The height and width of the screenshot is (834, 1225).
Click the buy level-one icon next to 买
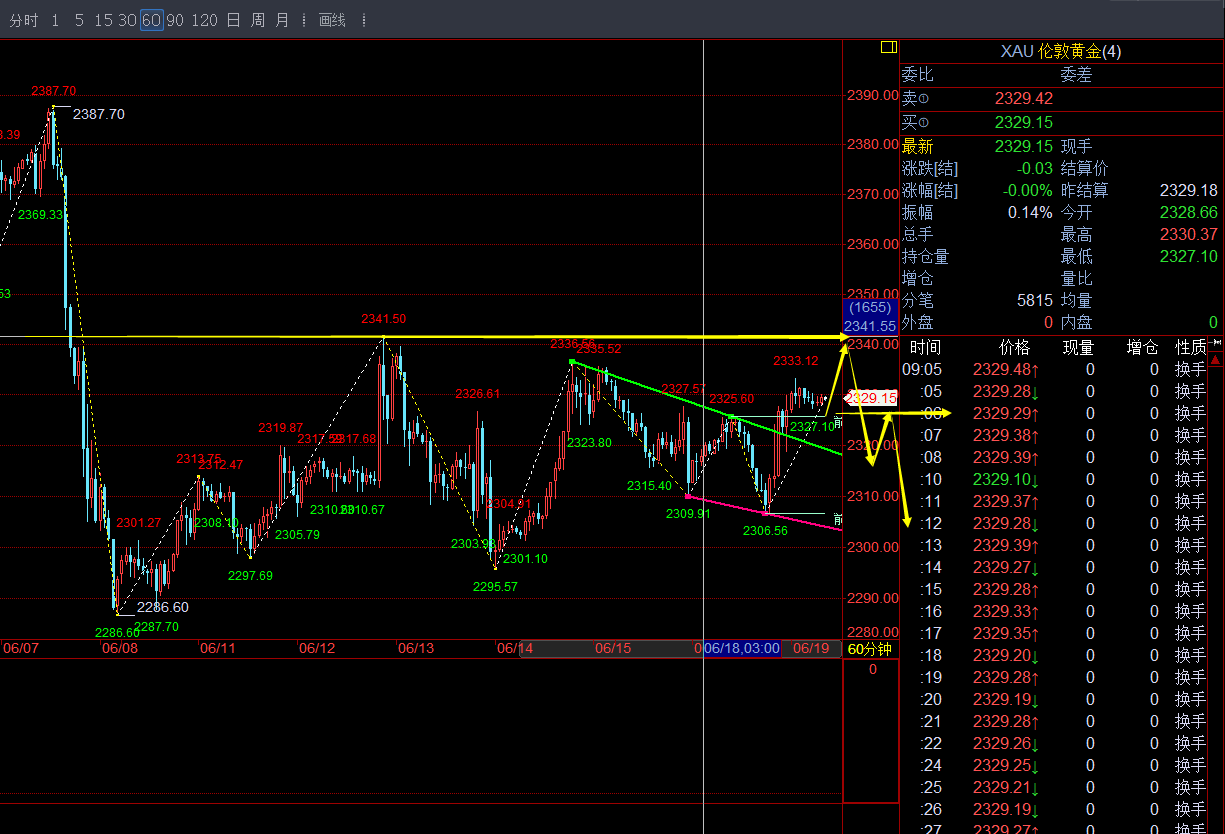click(x=923, y=122)
